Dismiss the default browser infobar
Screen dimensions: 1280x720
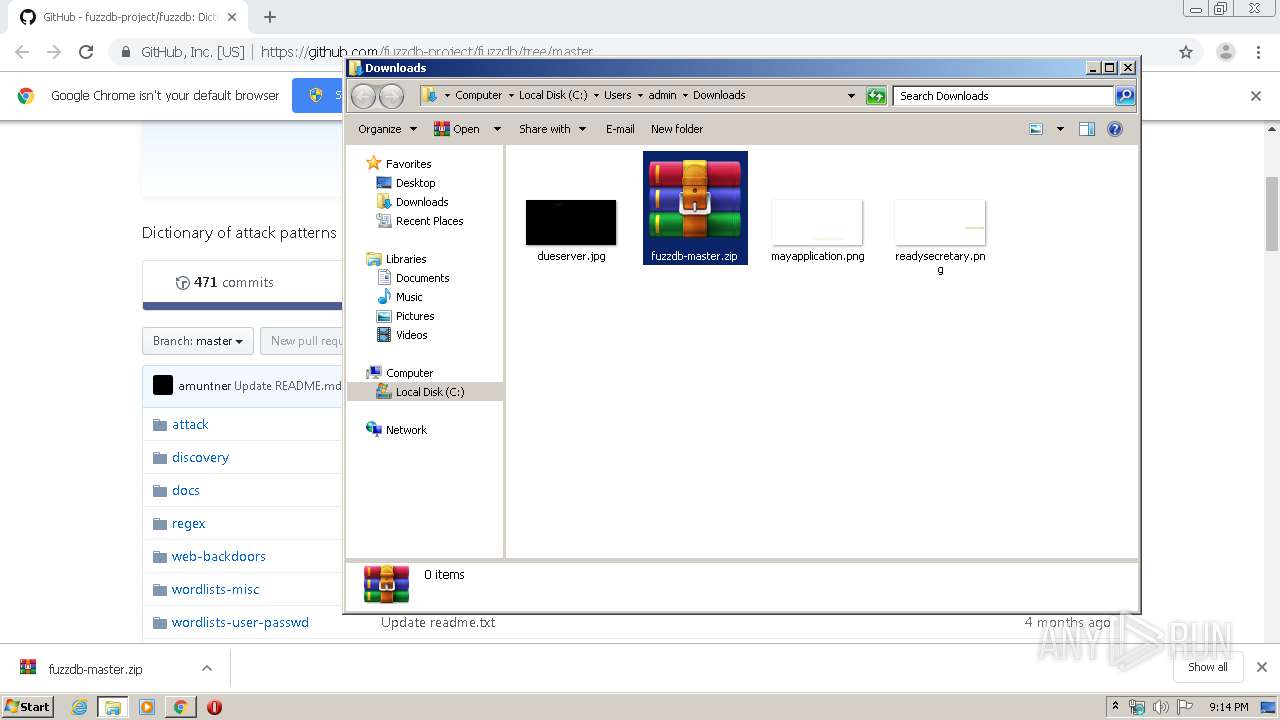1256,96
